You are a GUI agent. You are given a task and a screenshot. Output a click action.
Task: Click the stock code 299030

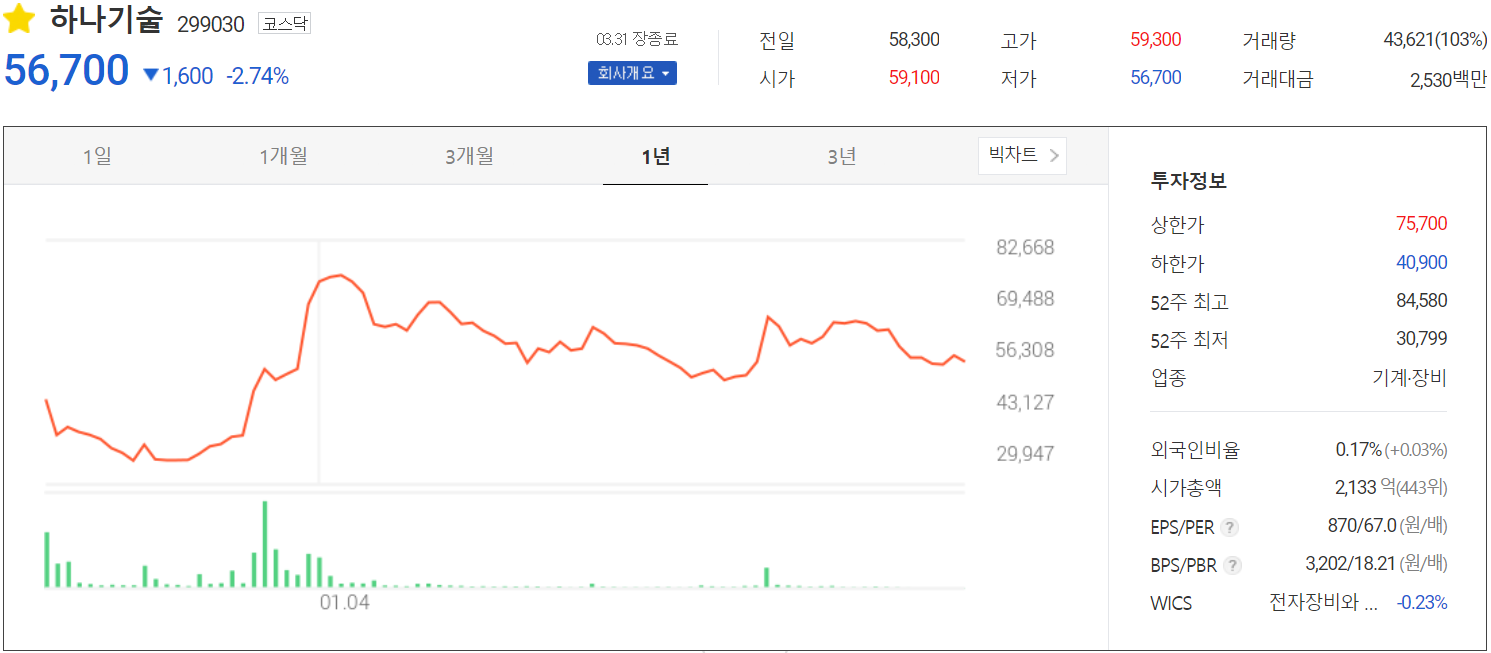tap(211, 24)
